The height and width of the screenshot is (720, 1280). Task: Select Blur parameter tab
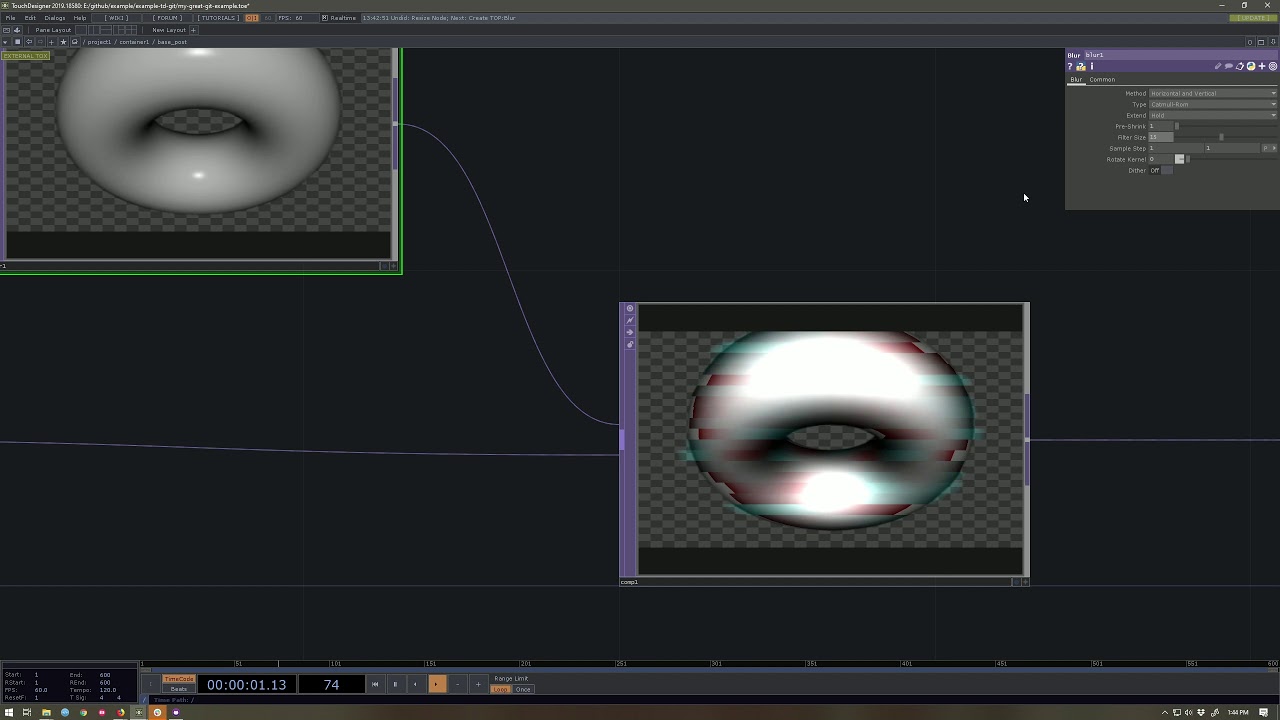click(x=1076, y=80)
